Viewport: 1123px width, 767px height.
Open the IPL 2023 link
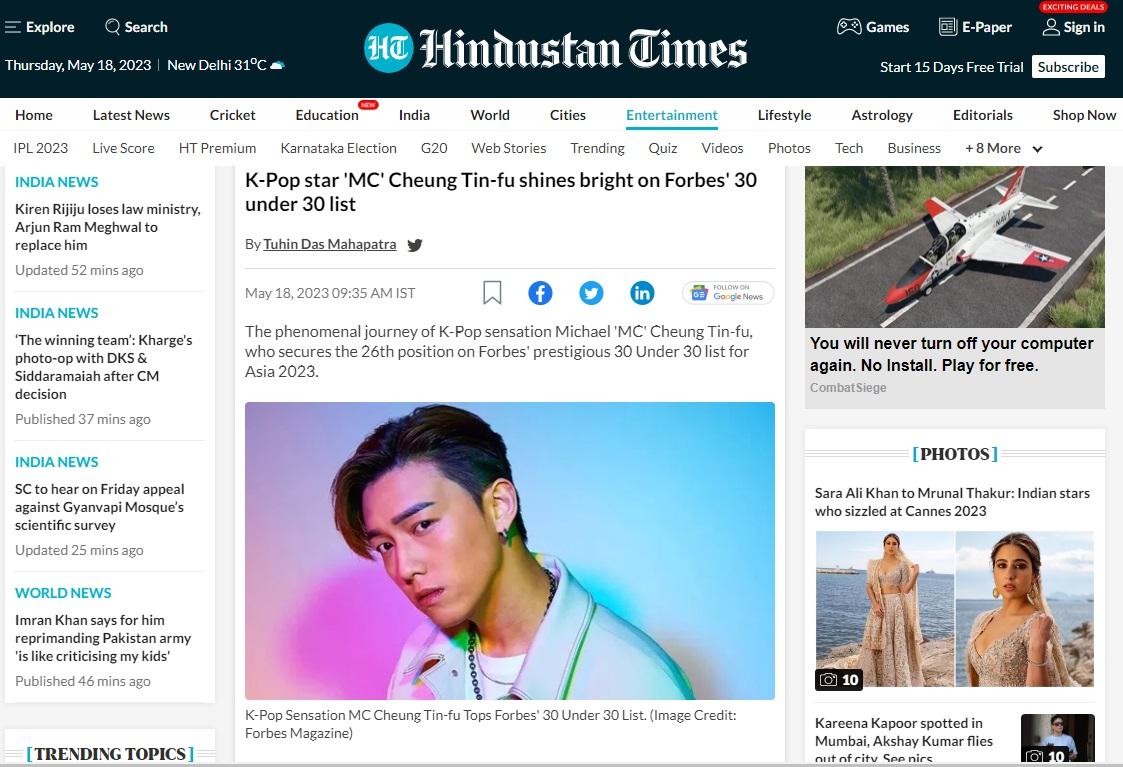coord(41,148)
